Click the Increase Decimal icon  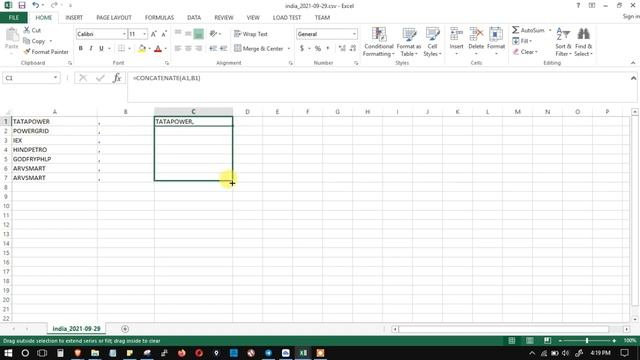click(x=342, y=49)
